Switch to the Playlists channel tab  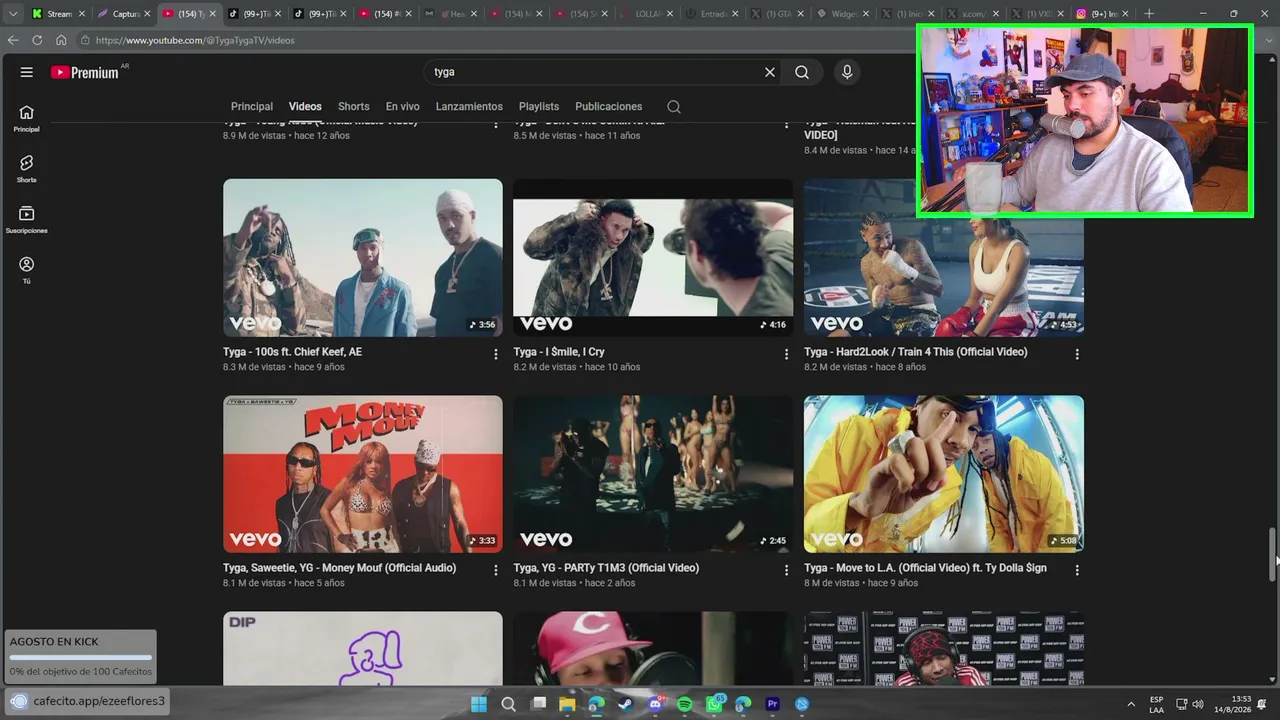539,107
